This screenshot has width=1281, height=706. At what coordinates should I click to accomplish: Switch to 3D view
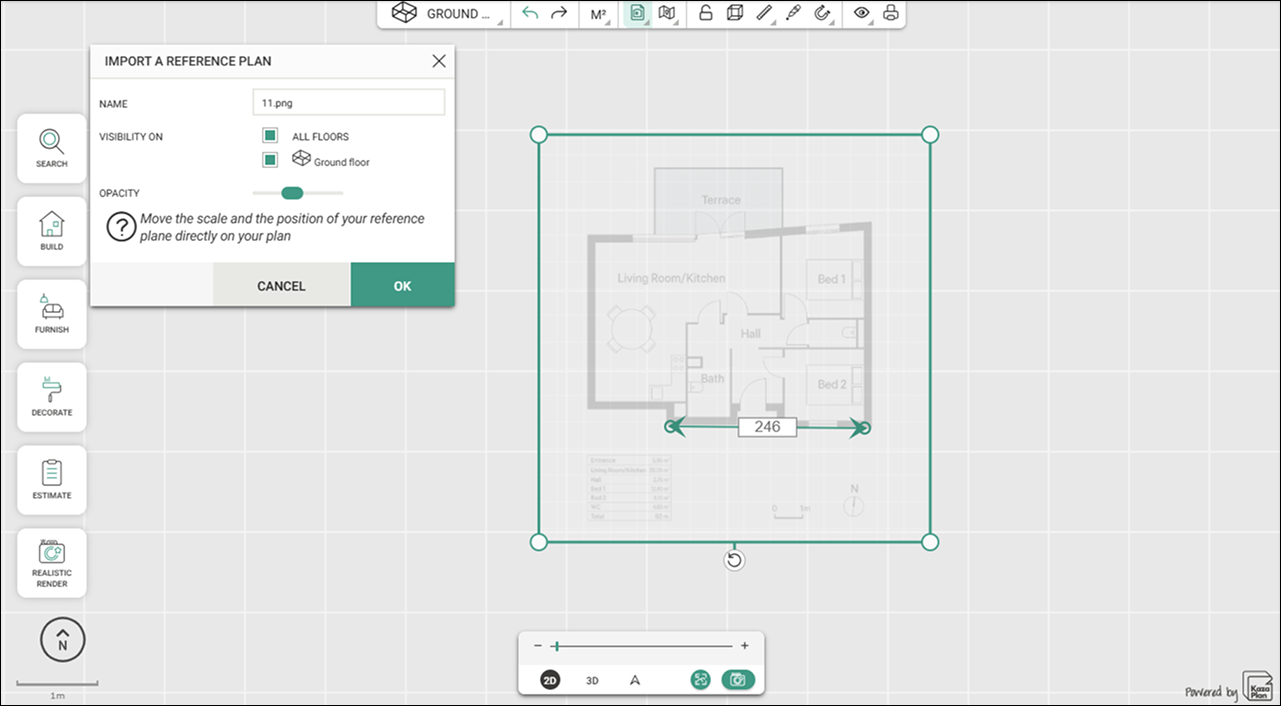[592, 680]
